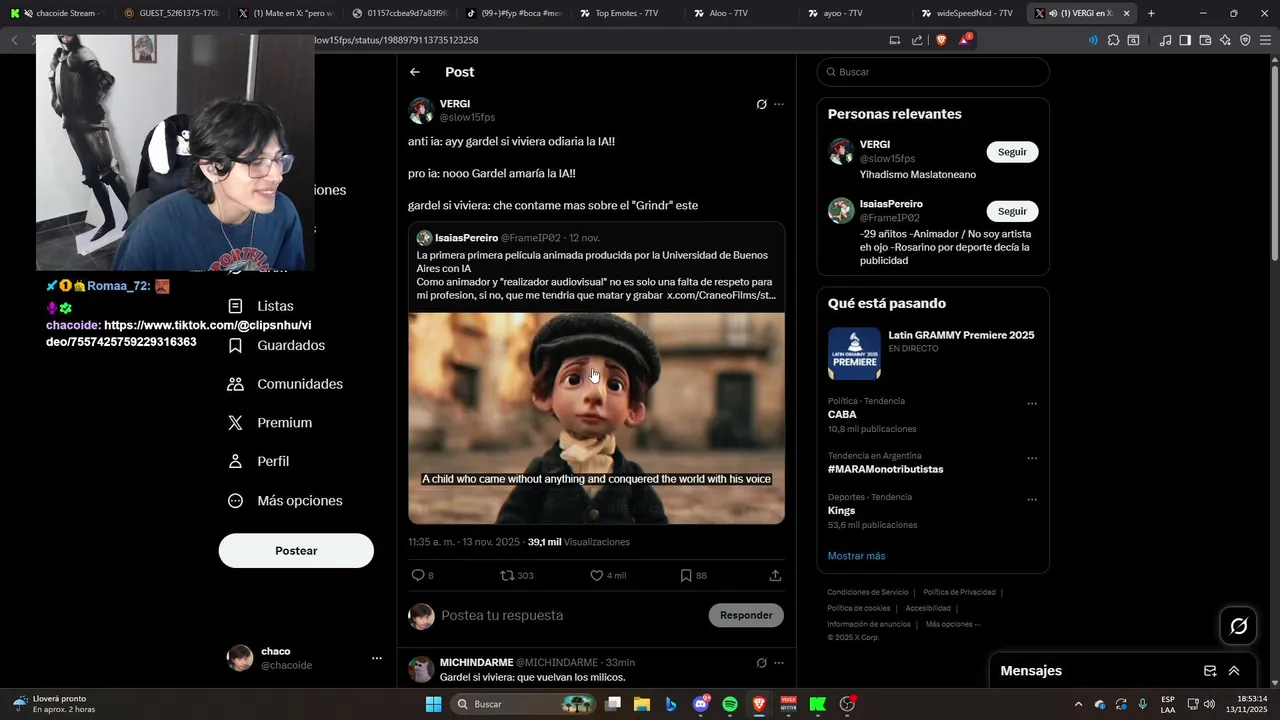Click the floating Grok button
Viewport: 1280px width, 720px height.
1238,626
